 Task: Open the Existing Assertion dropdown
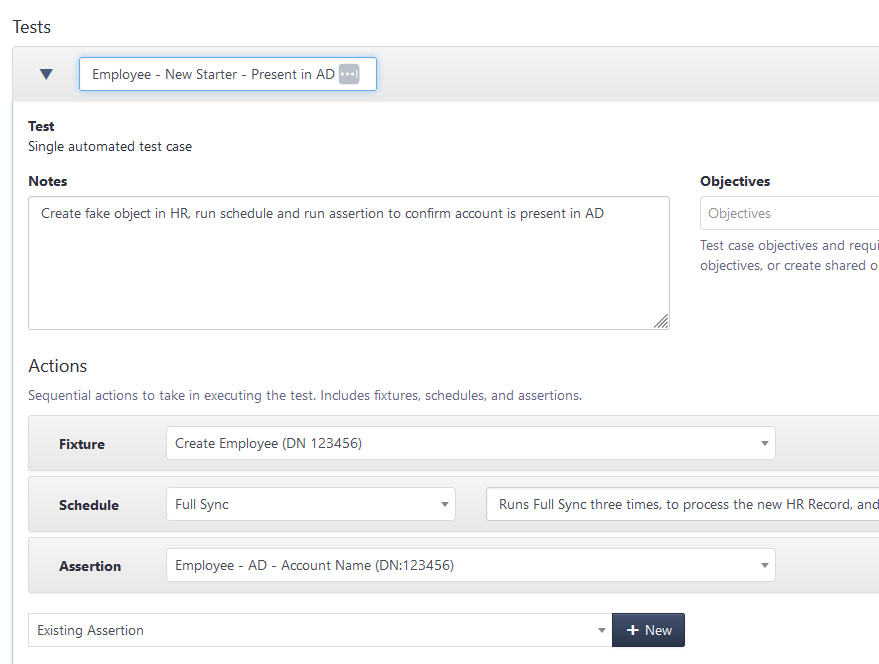pyautogui.click(x=320, y=630)
